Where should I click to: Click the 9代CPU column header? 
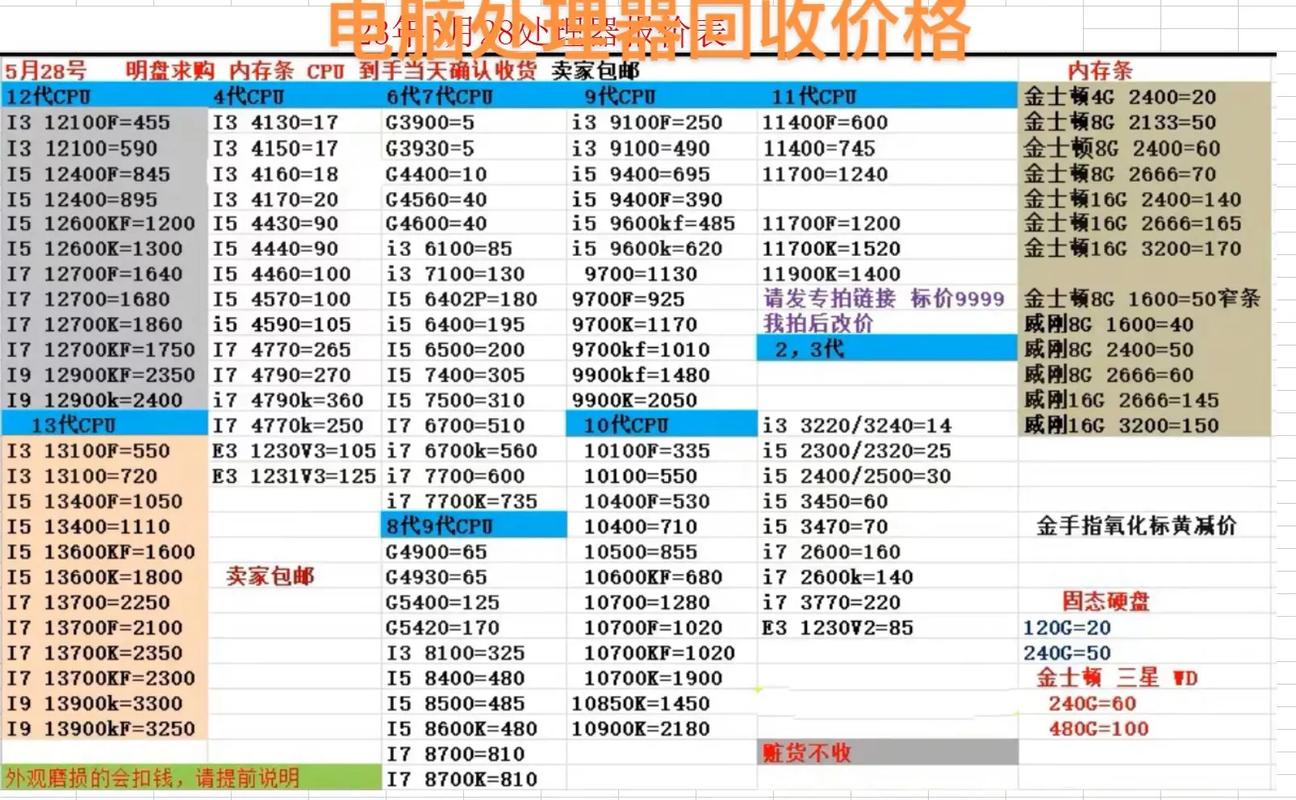pyautogui.click(x=620, y=97)
